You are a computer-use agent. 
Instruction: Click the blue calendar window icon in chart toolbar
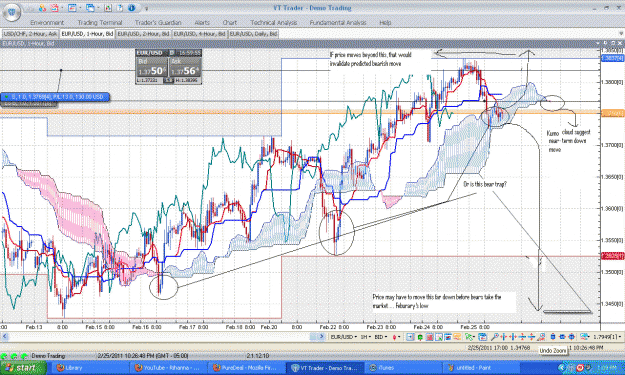(x=482, y=337)
